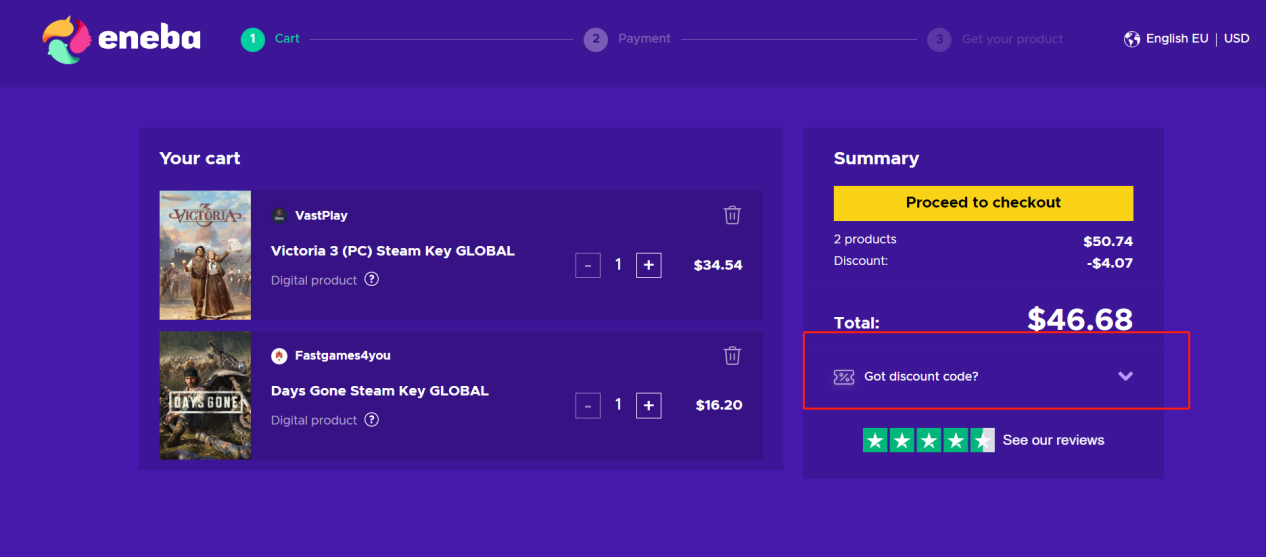1266x557 pixels.
Task: Click the VastPlay seller avatar
Action: click(279, 215)
